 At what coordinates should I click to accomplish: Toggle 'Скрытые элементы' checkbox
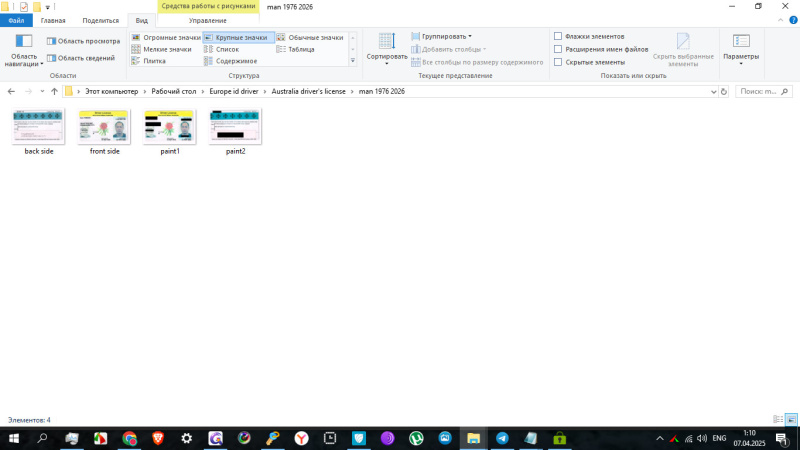558,62
